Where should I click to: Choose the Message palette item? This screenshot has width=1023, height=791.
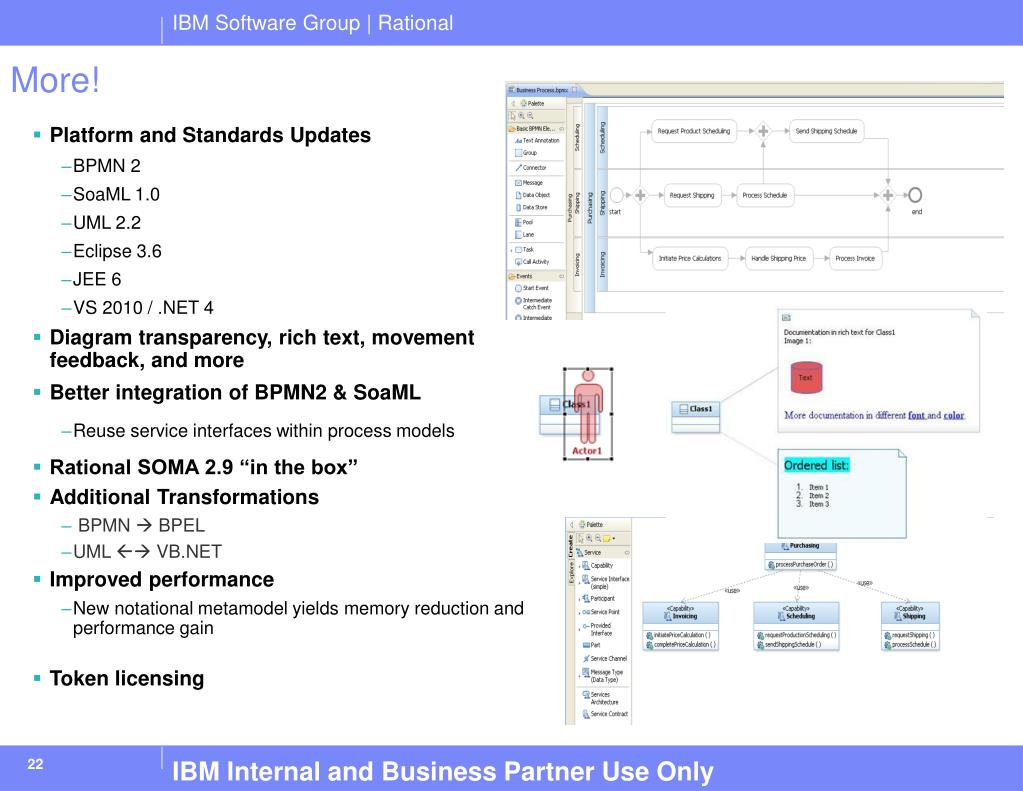pyautogui.click(x=528, y=183)
